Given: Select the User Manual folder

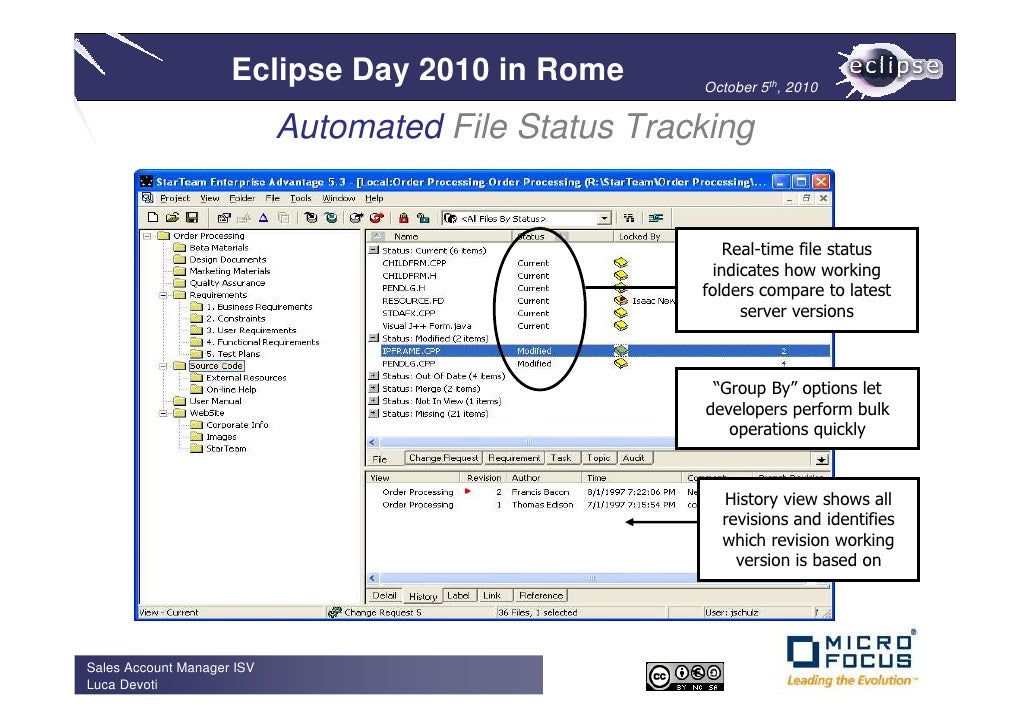Looking at the screenshot, I should pyautogui.click(x=215, y=401).
